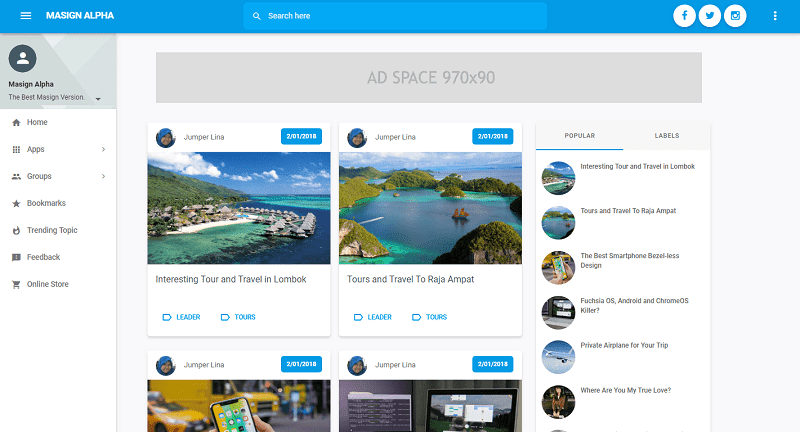Open the smartphone taxi post image
Viewport: 800px width, 432px height.
pyautogui.click(x=239, y=406)
